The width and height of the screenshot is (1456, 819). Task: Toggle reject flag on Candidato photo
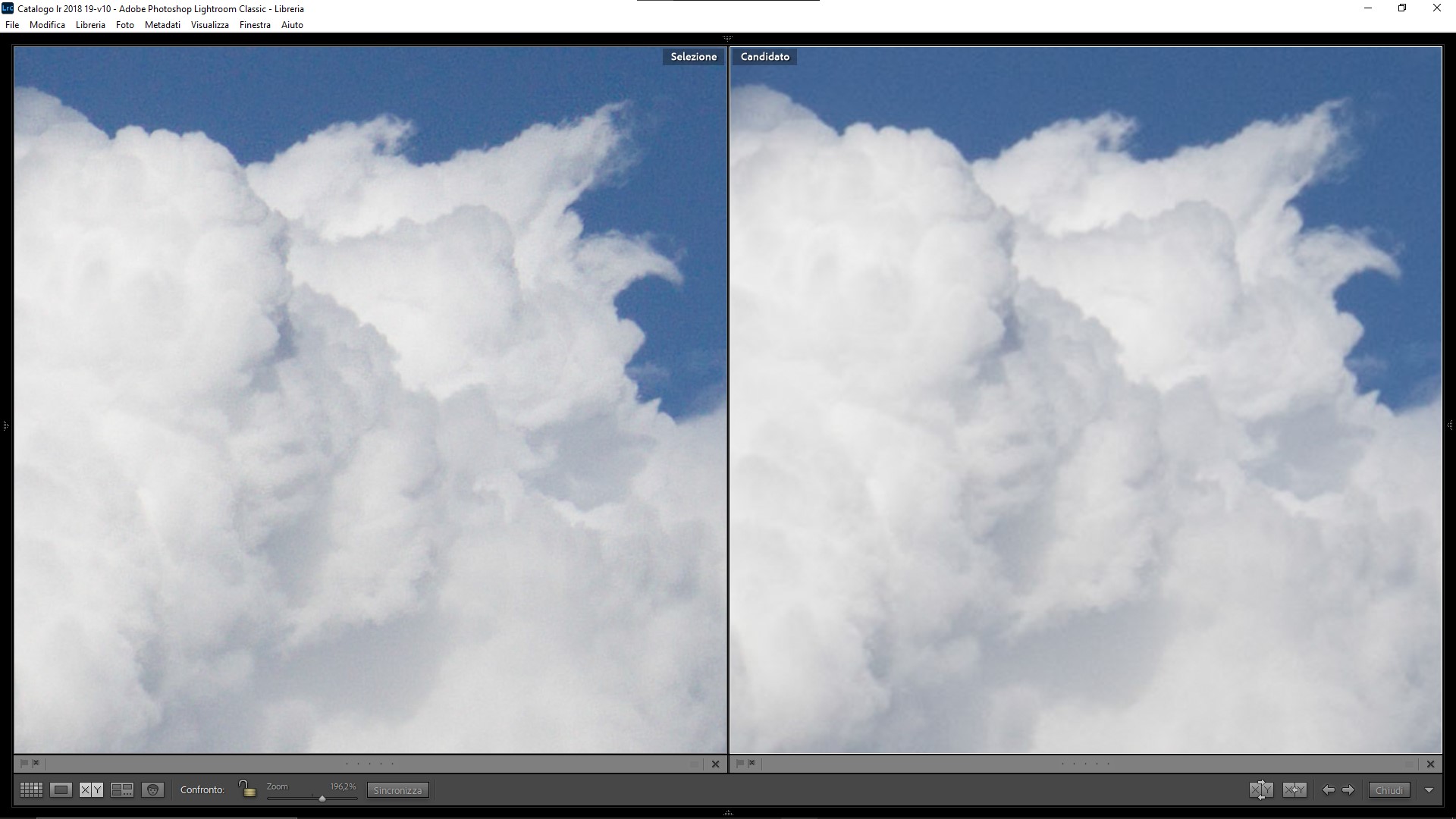coord(752,763)
